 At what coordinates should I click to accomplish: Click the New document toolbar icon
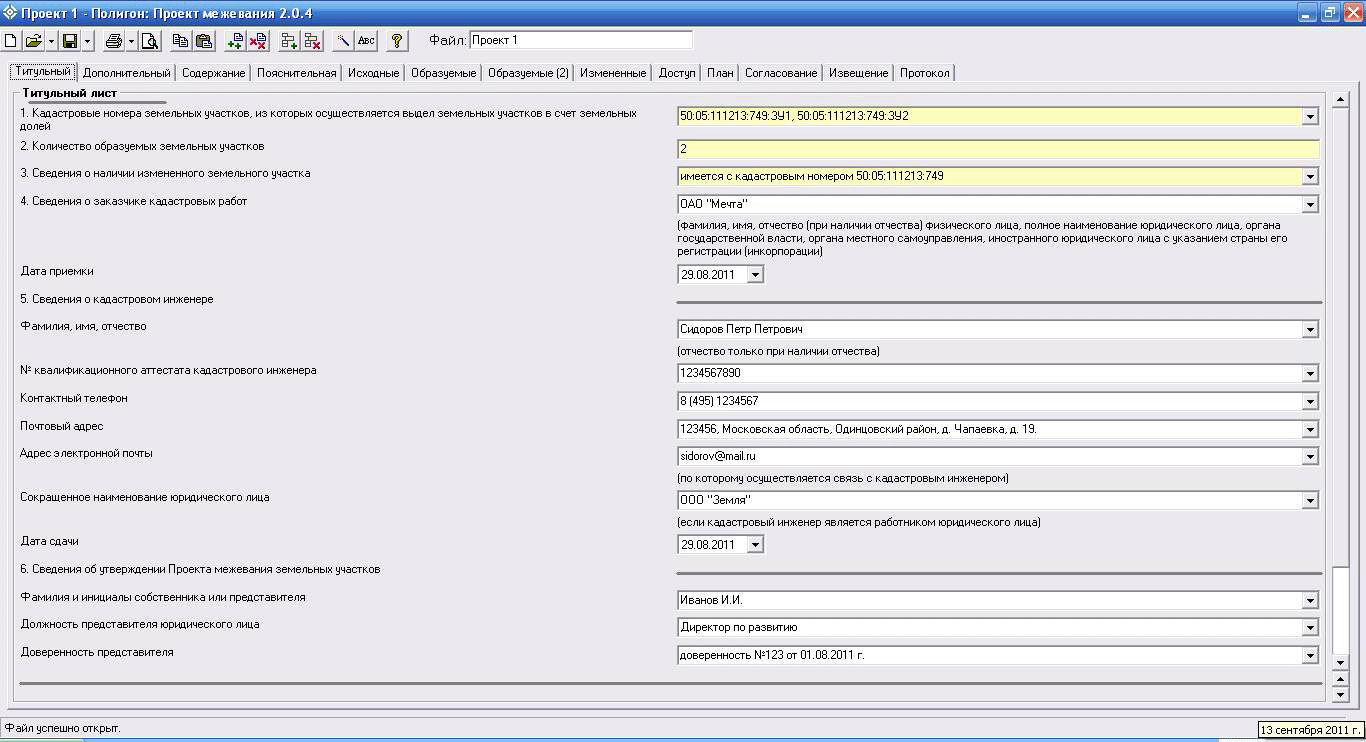point(11,41)
